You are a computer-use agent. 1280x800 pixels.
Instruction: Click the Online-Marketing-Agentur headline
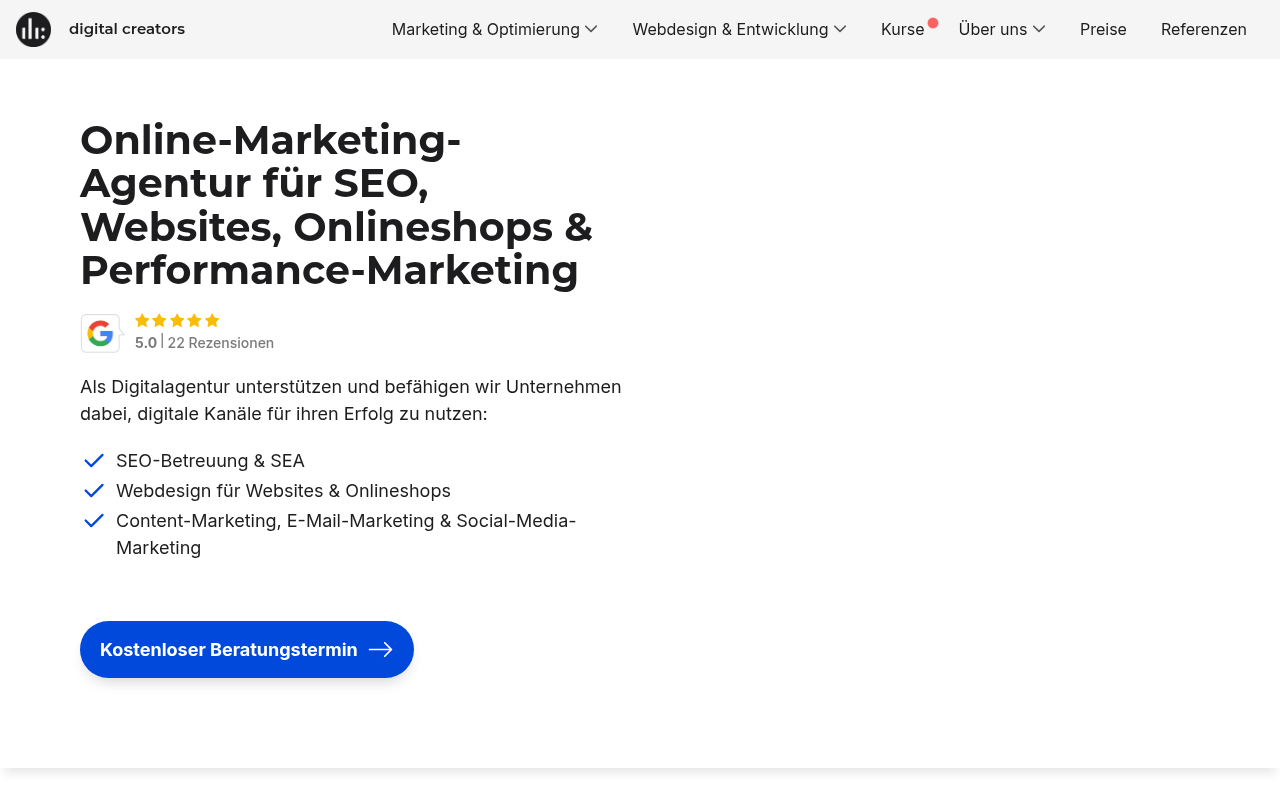(336, 205)
